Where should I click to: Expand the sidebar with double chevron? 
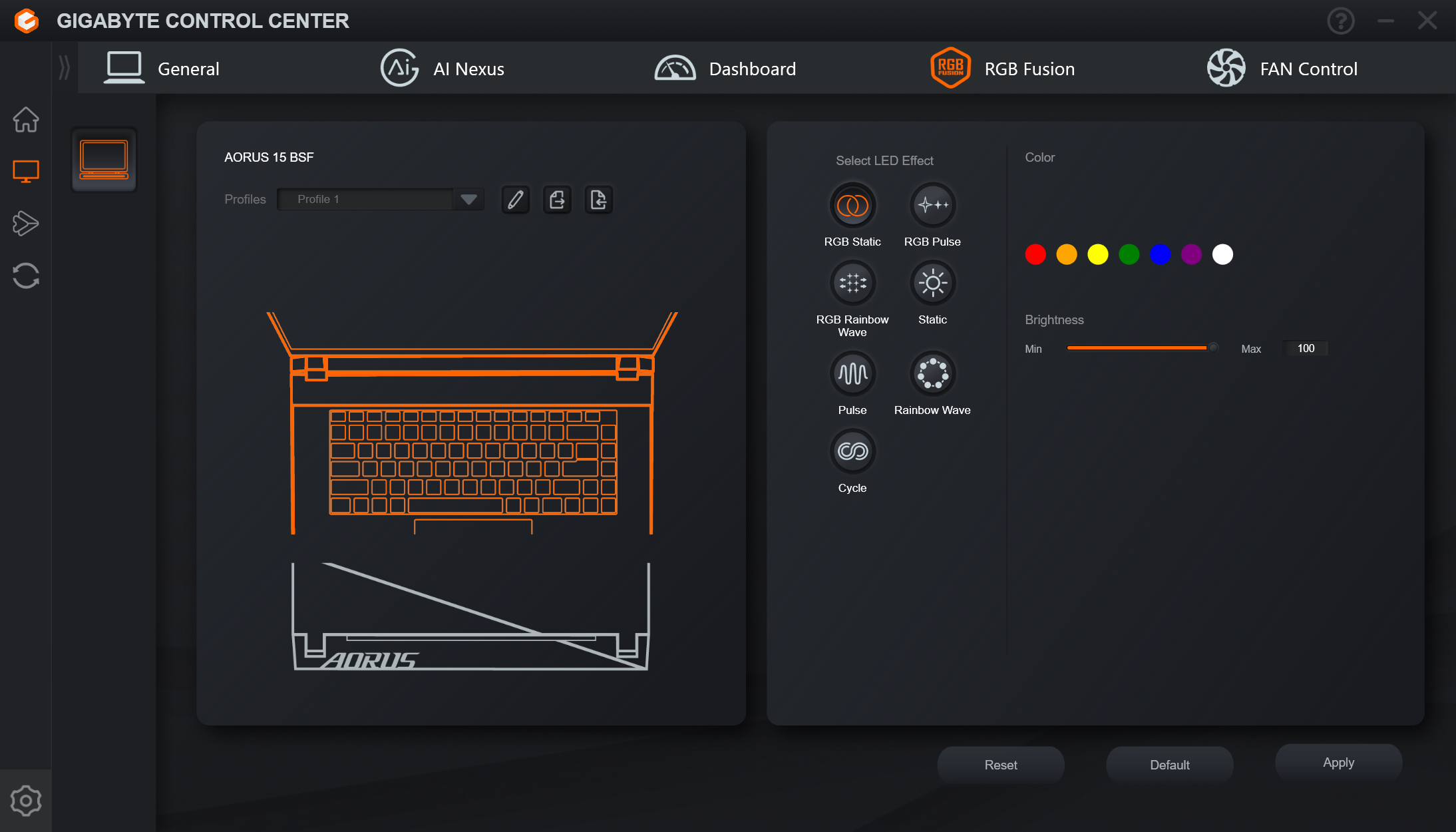(x=64, y=68)
